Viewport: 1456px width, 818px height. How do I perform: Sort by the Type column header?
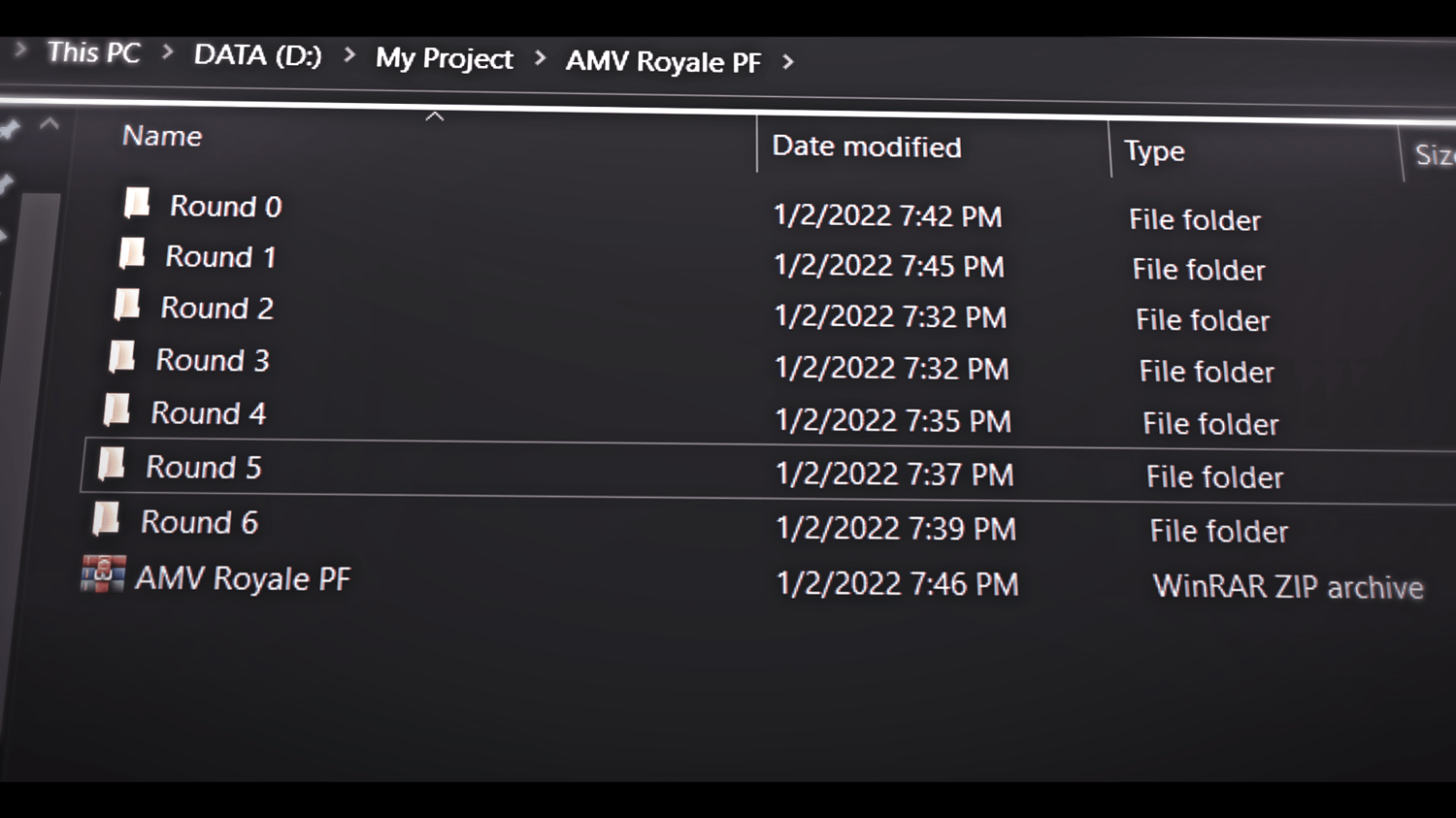(x=1154, y=151)
